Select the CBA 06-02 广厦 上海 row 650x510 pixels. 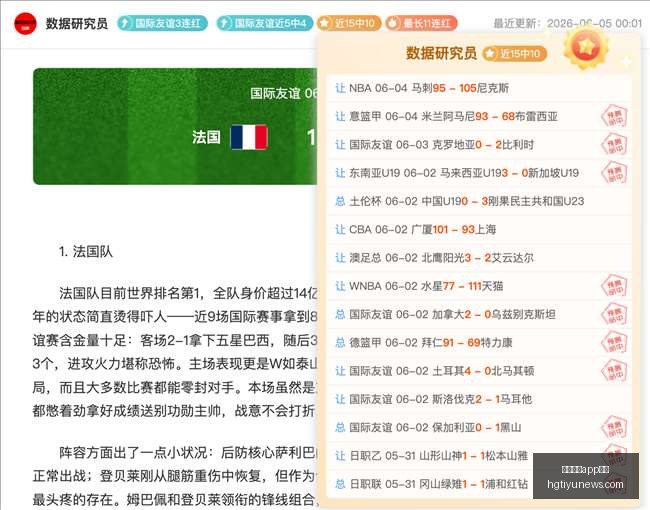click(479, 230)
